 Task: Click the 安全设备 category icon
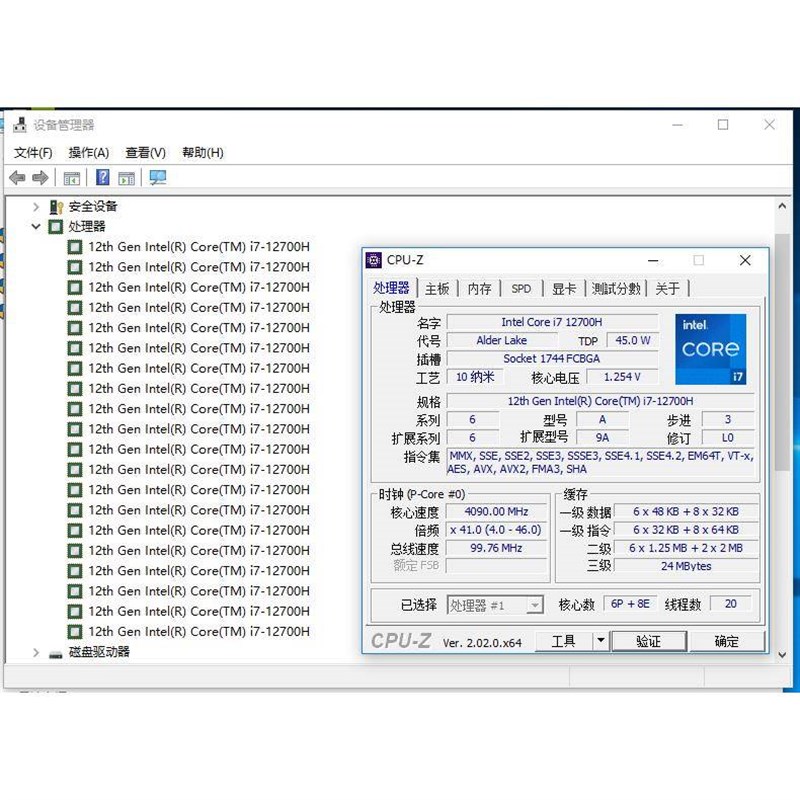click(56, 207)
